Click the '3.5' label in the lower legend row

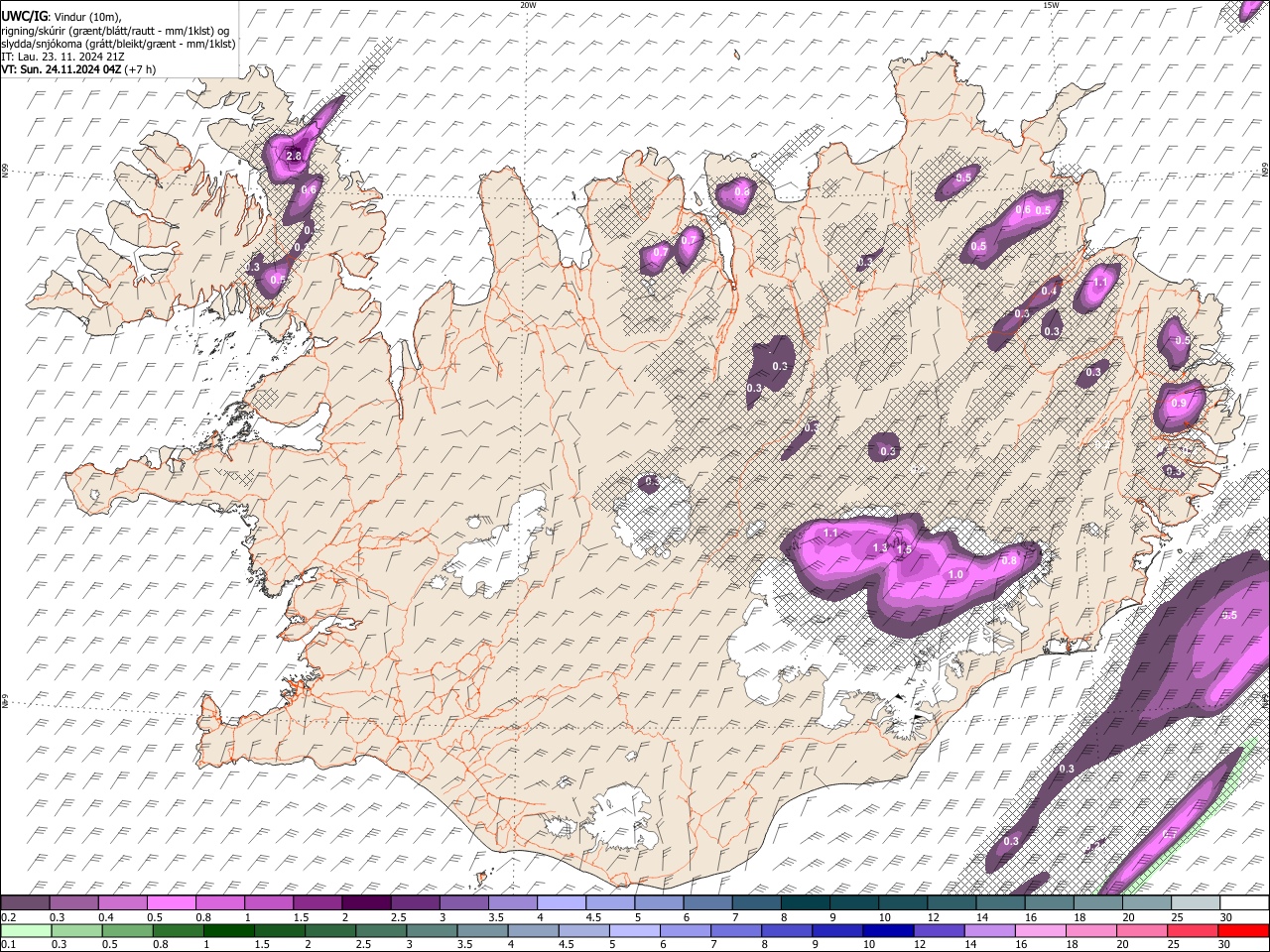pos(463,945)
